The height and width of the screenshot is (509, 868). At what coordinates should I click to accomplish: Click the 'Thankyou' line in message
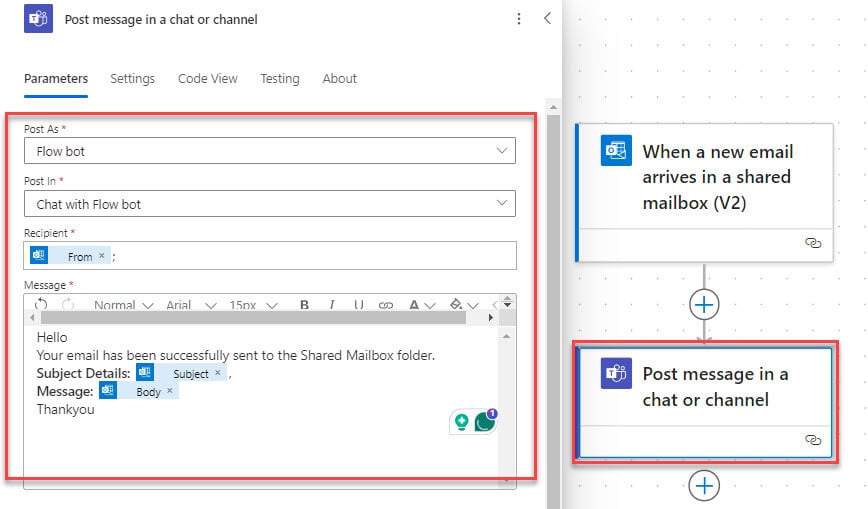pos(65,409)
